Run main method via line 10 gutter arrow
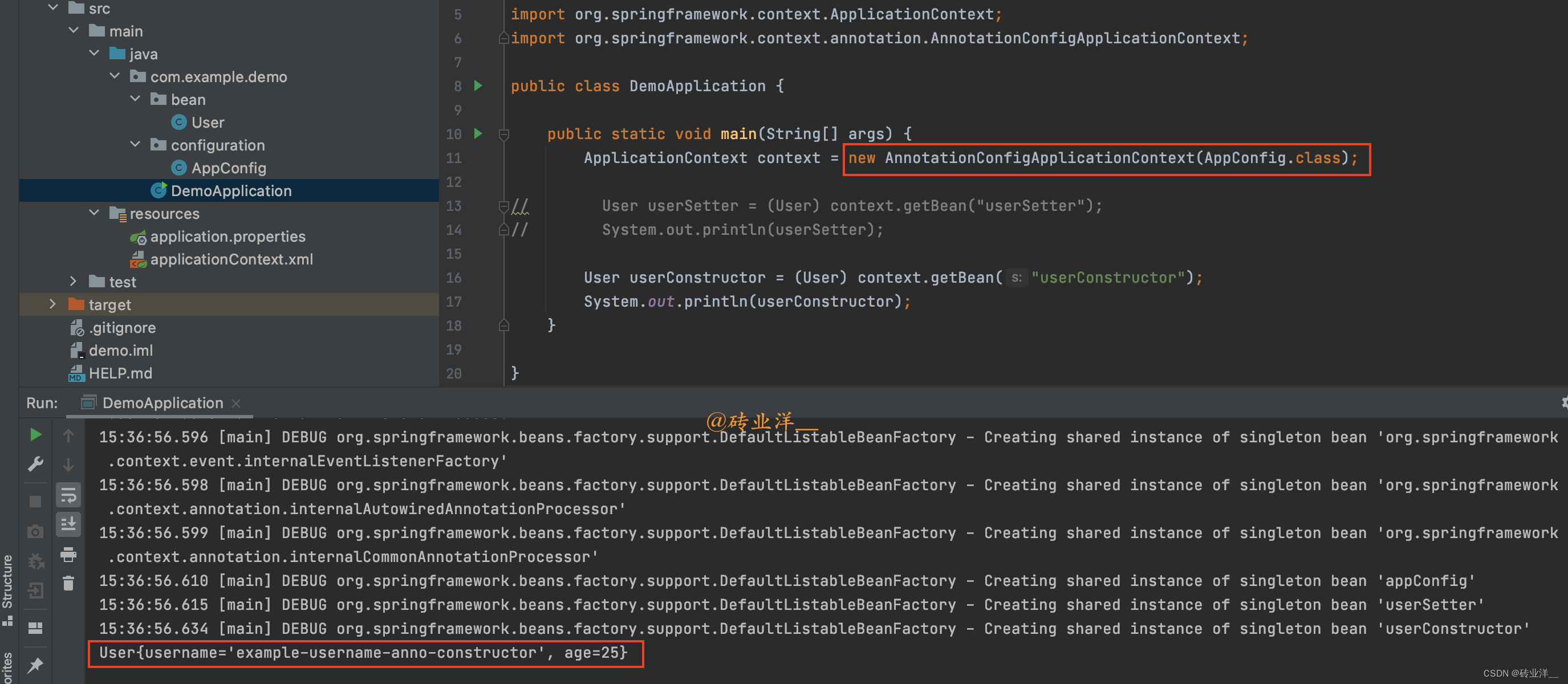1568x684 pixels. (478, 133)
